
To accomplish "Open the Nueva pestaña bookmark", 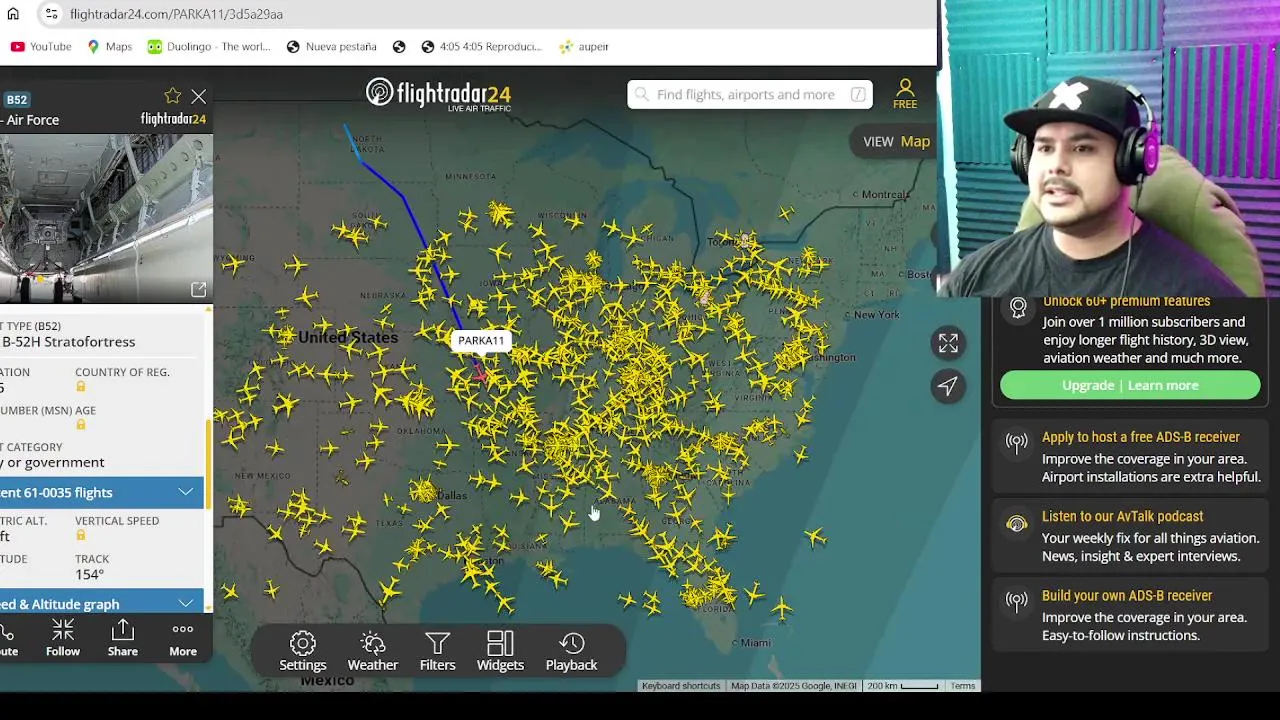I will pyautogui.click(x=331, y=46).
